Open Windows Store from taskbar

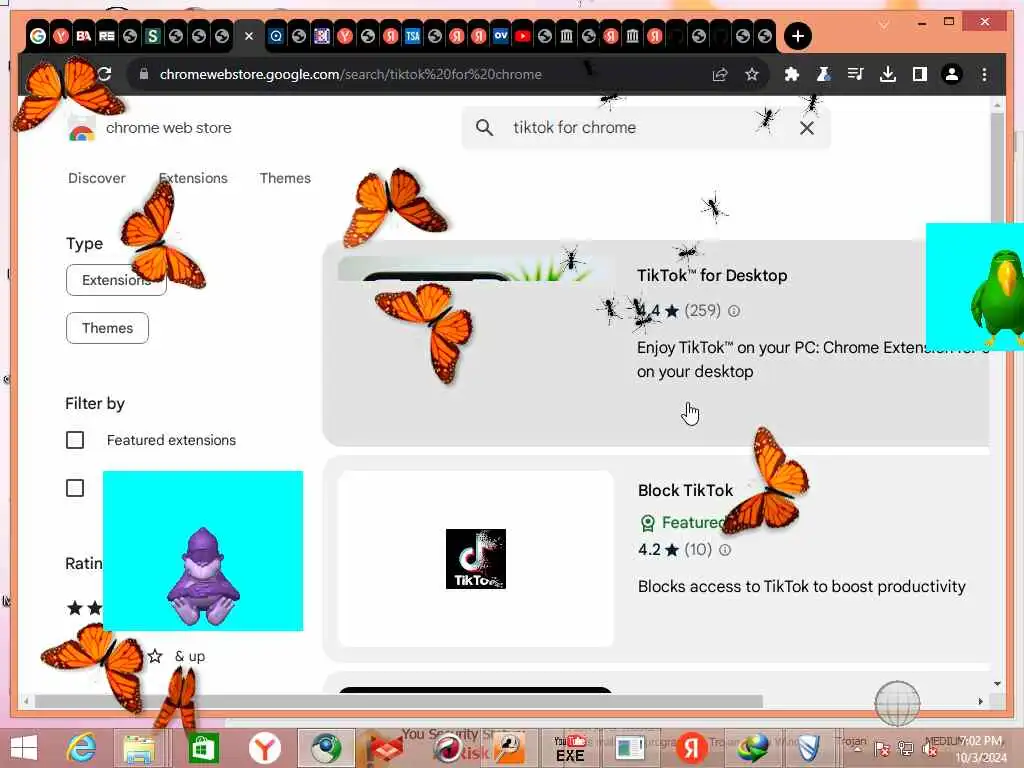(203, 748)
